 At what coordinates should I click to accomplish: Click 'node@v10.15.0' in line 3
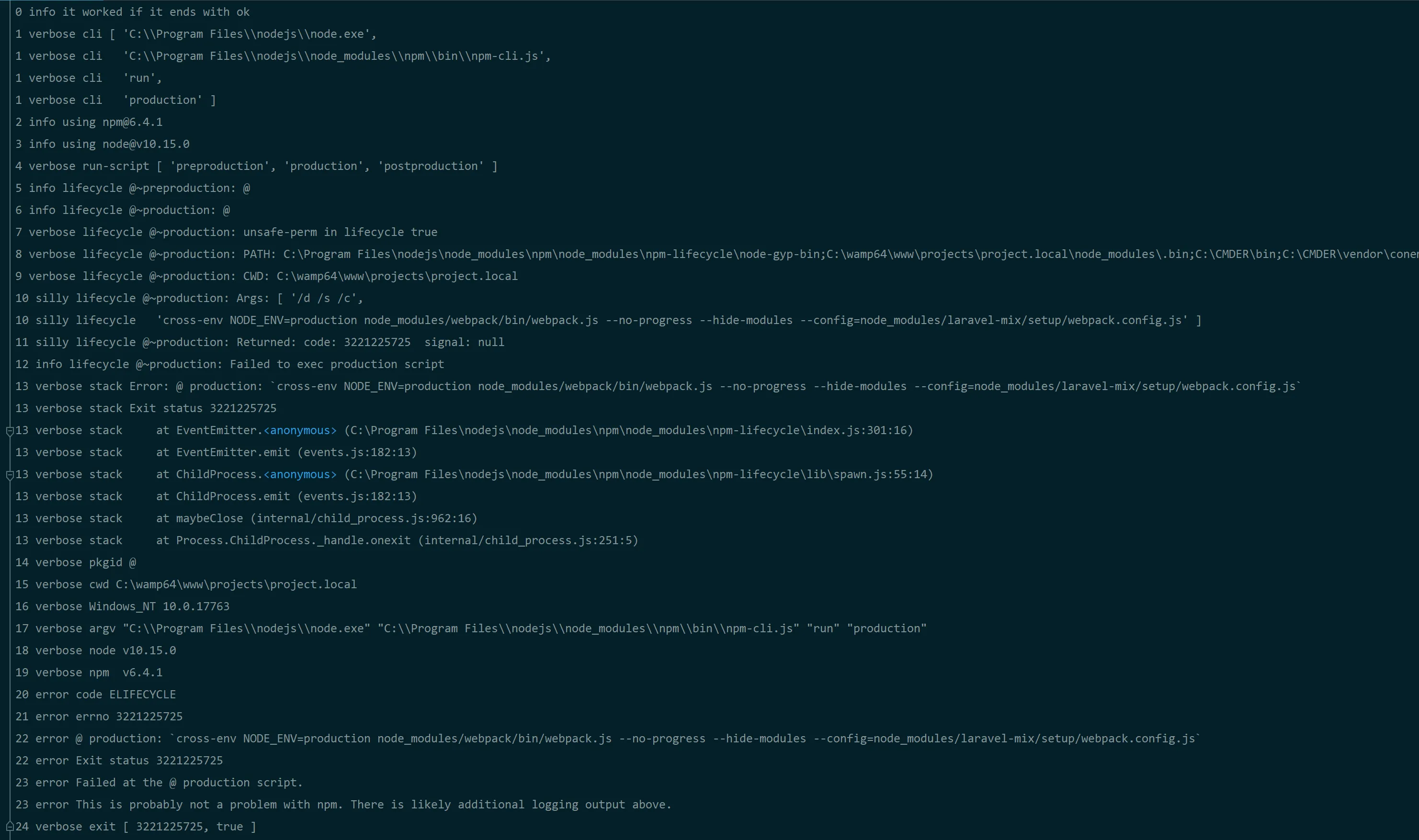[x=146, y=145]
